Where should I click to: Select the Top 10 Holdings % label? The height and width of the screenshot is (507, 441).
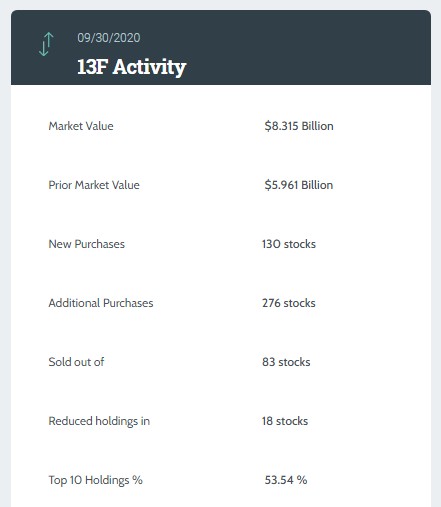[96, 480]
